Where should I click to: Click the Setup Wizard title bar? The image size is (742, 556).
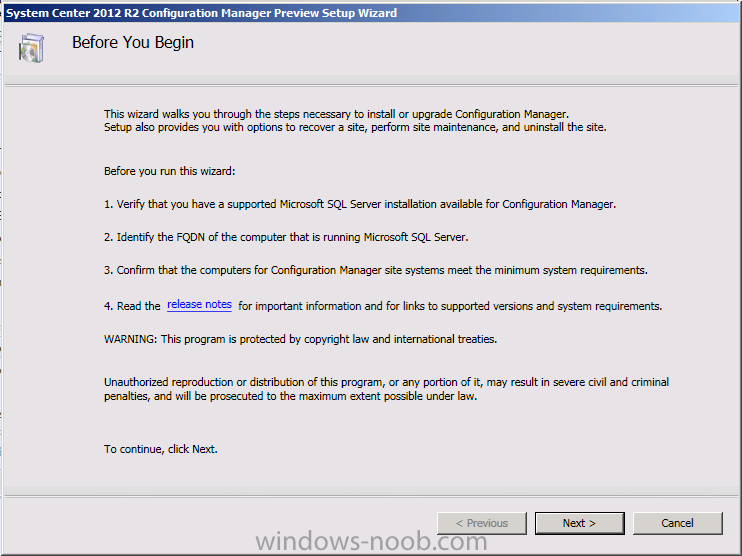371,13
